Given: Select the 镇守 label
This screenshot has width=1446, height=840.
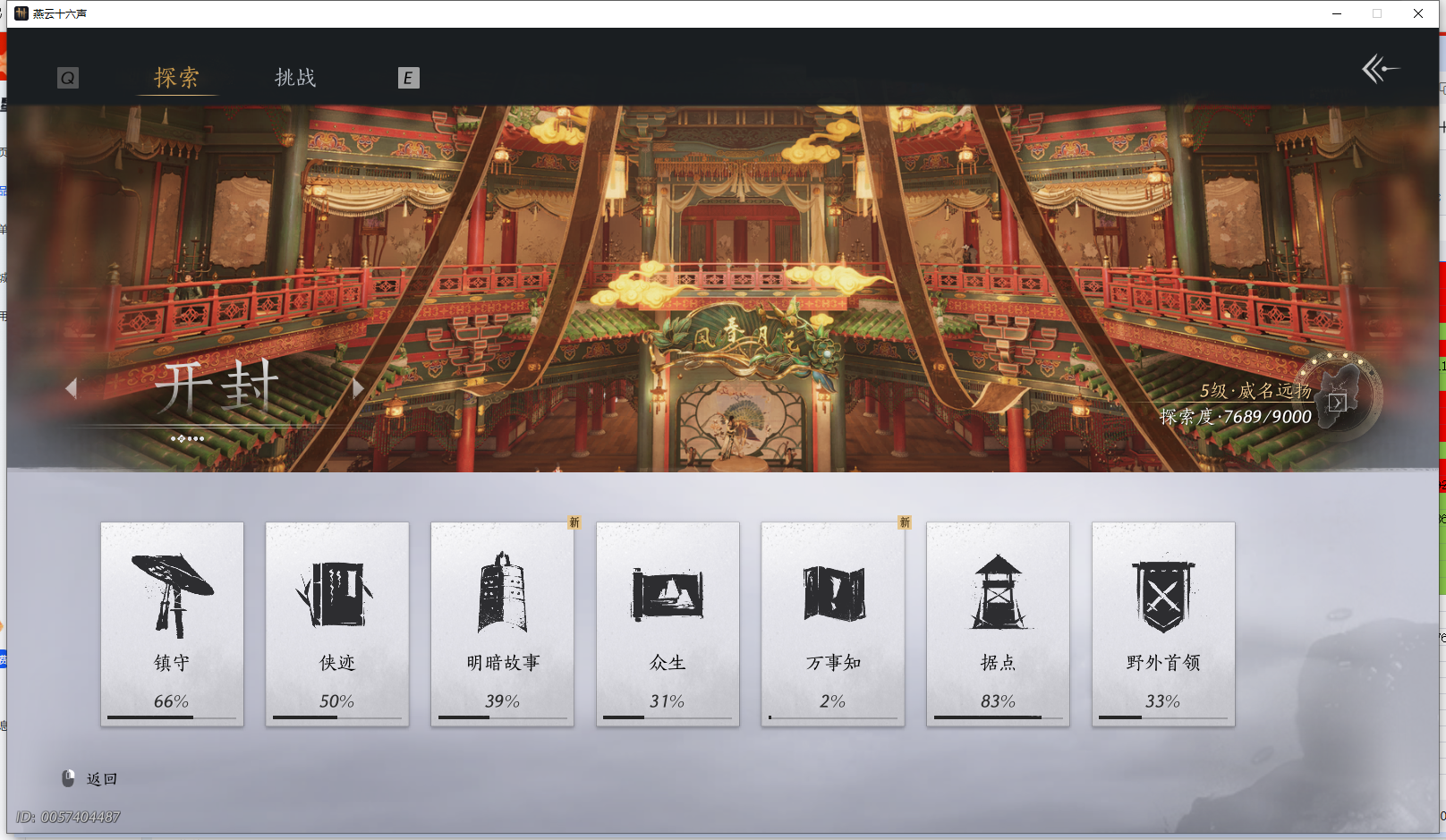Looking at the screenshot, I should (x=172, y=663).
